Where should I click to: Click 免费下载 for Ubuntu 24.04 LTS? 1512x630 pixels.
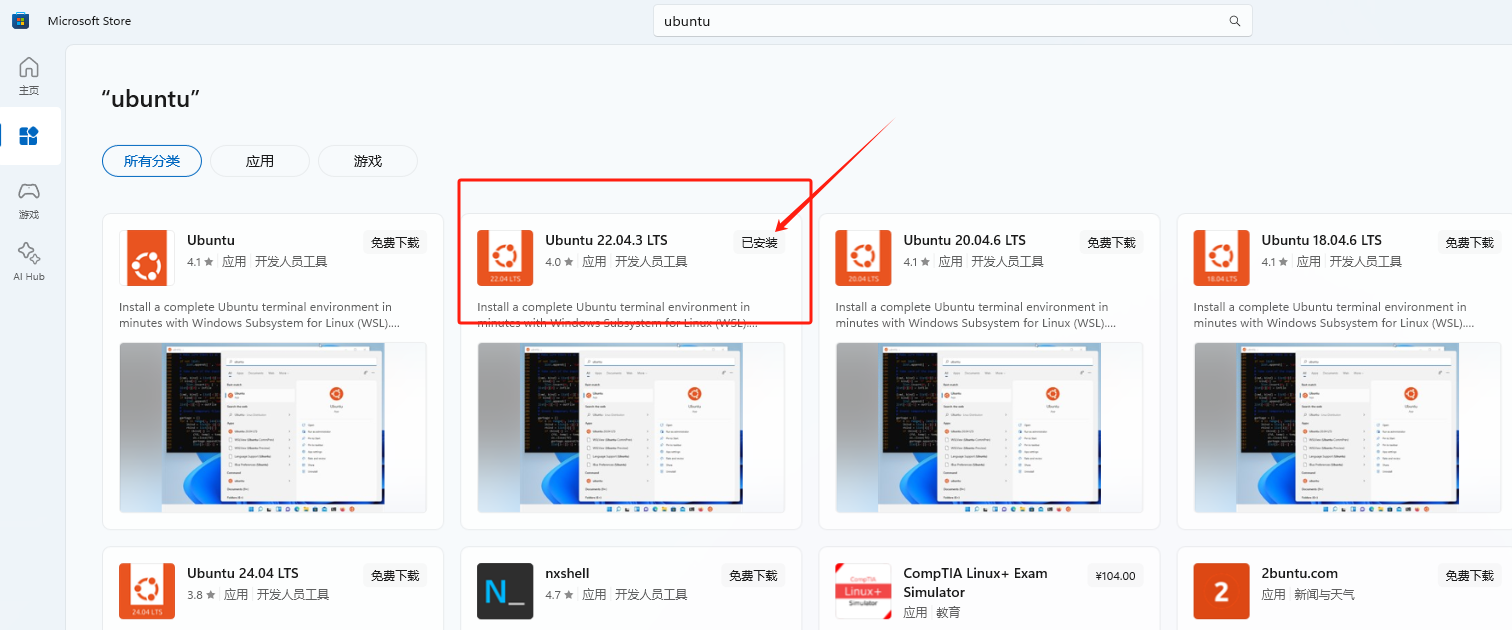[395, 575]
